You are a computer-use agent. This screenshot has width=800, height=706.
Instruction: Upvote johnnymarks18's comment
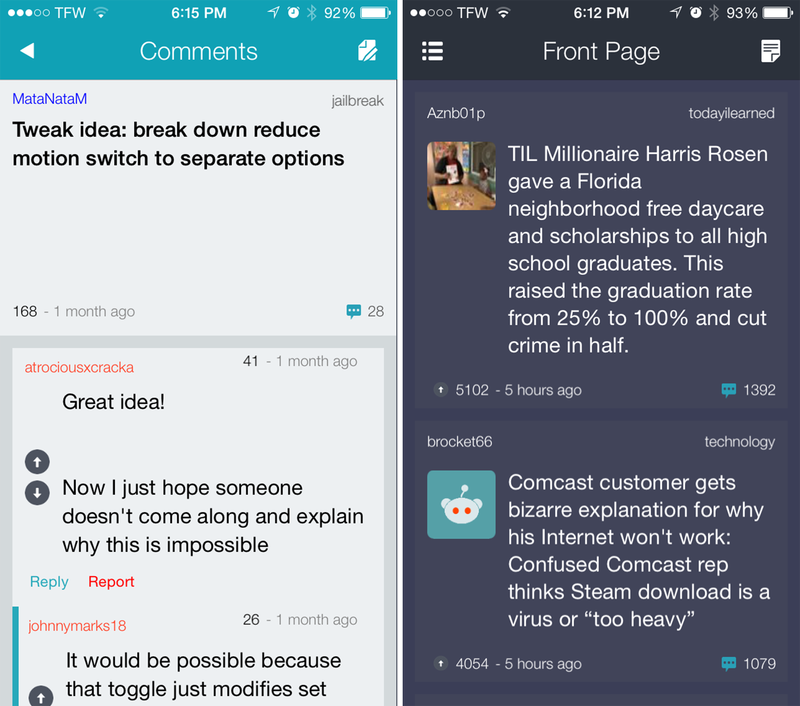41,696
